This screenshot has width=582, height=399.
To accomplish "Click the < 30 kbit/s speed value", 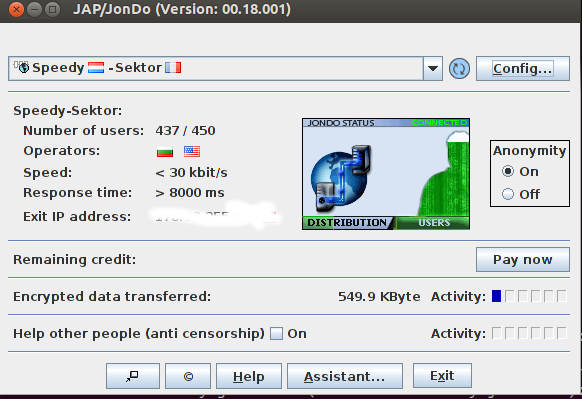I will pos(192,173).
